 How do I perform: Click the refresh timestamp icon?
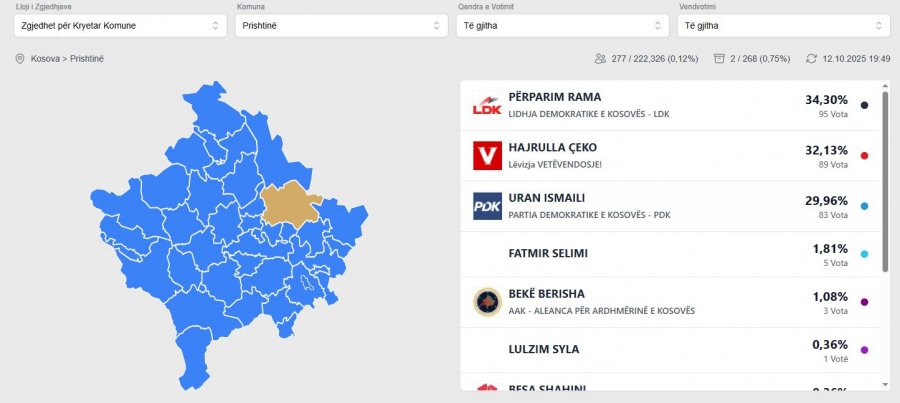tap(811, 59)
